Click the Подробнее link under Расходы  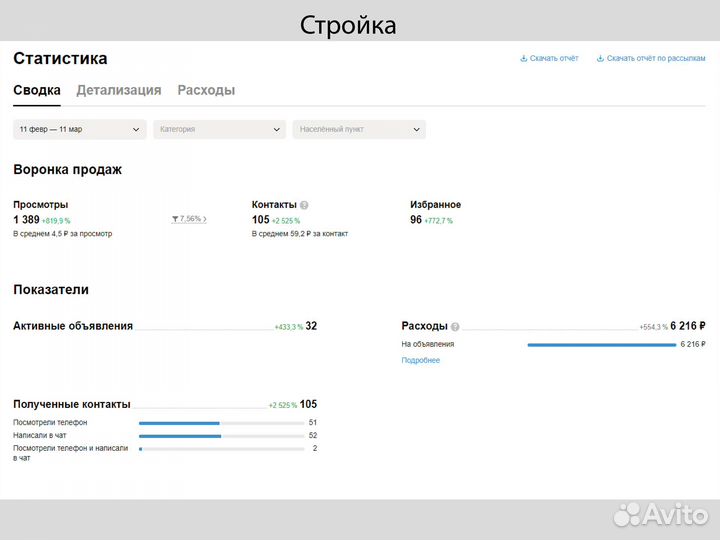(x=420, y=360)
